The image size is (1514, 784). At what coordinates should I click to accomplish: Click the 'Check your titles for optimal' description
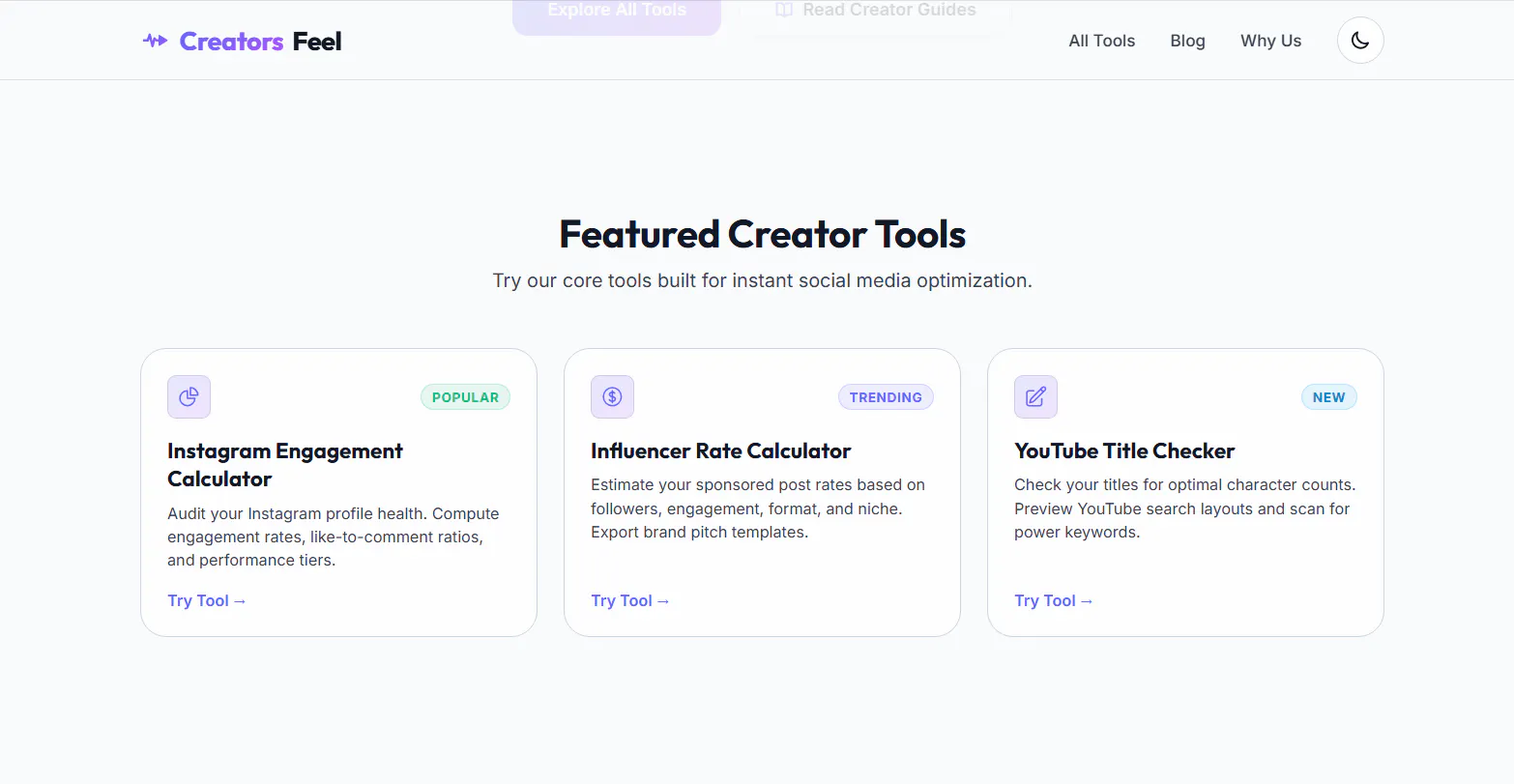tap(1185, 508)
